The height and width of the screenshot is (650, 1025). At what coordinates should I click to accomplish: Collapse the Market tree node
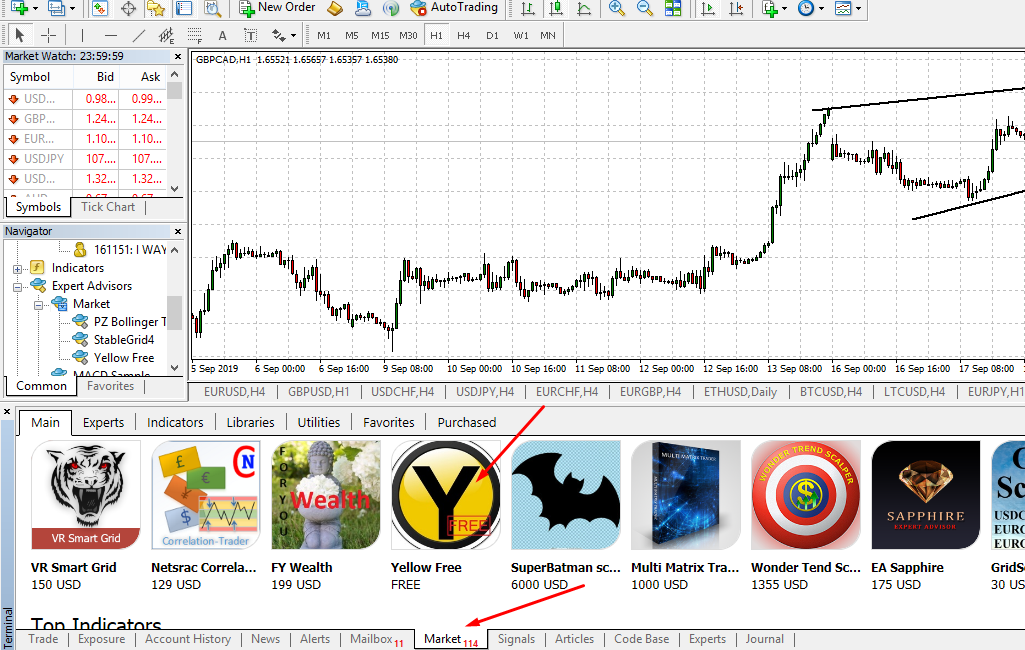(x=38, y=305)
